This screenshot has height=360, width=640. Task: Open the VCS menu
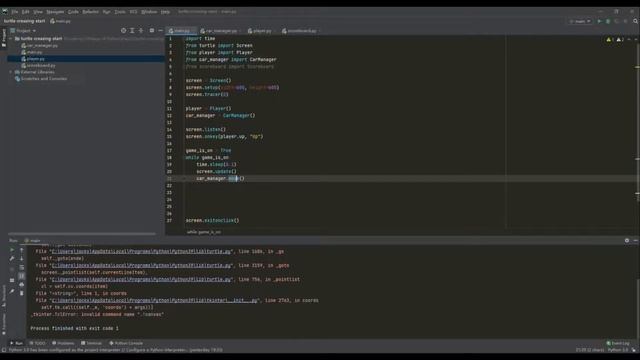click(133, 12)
